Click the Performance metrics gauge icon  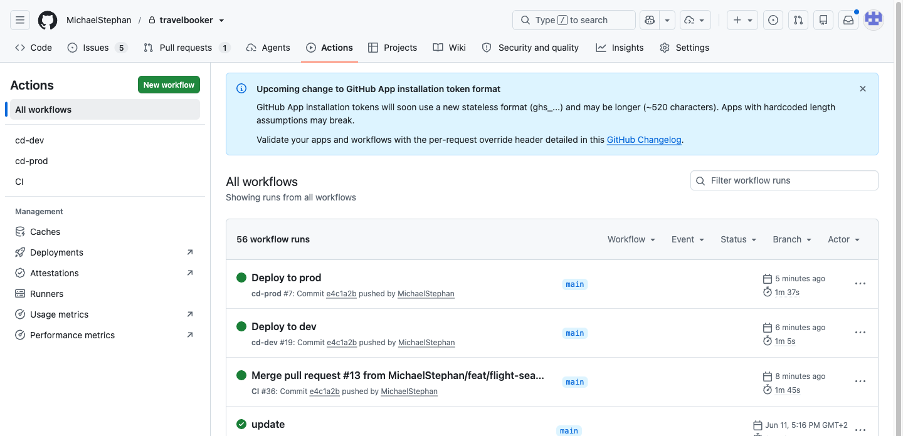pyautogui.click(x=20, y=335)
